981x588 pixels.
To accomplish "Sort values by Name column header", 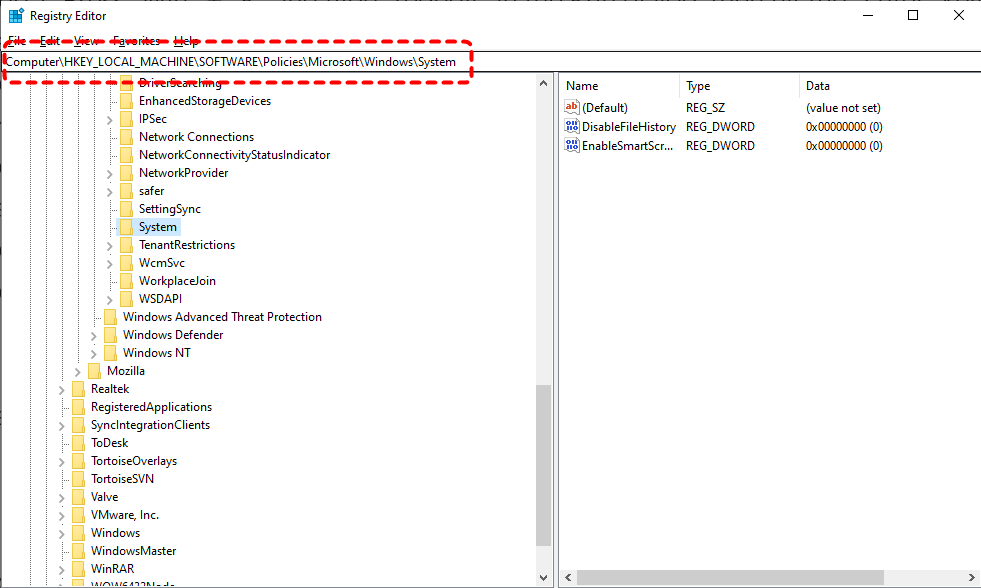I will click(582, 86).
